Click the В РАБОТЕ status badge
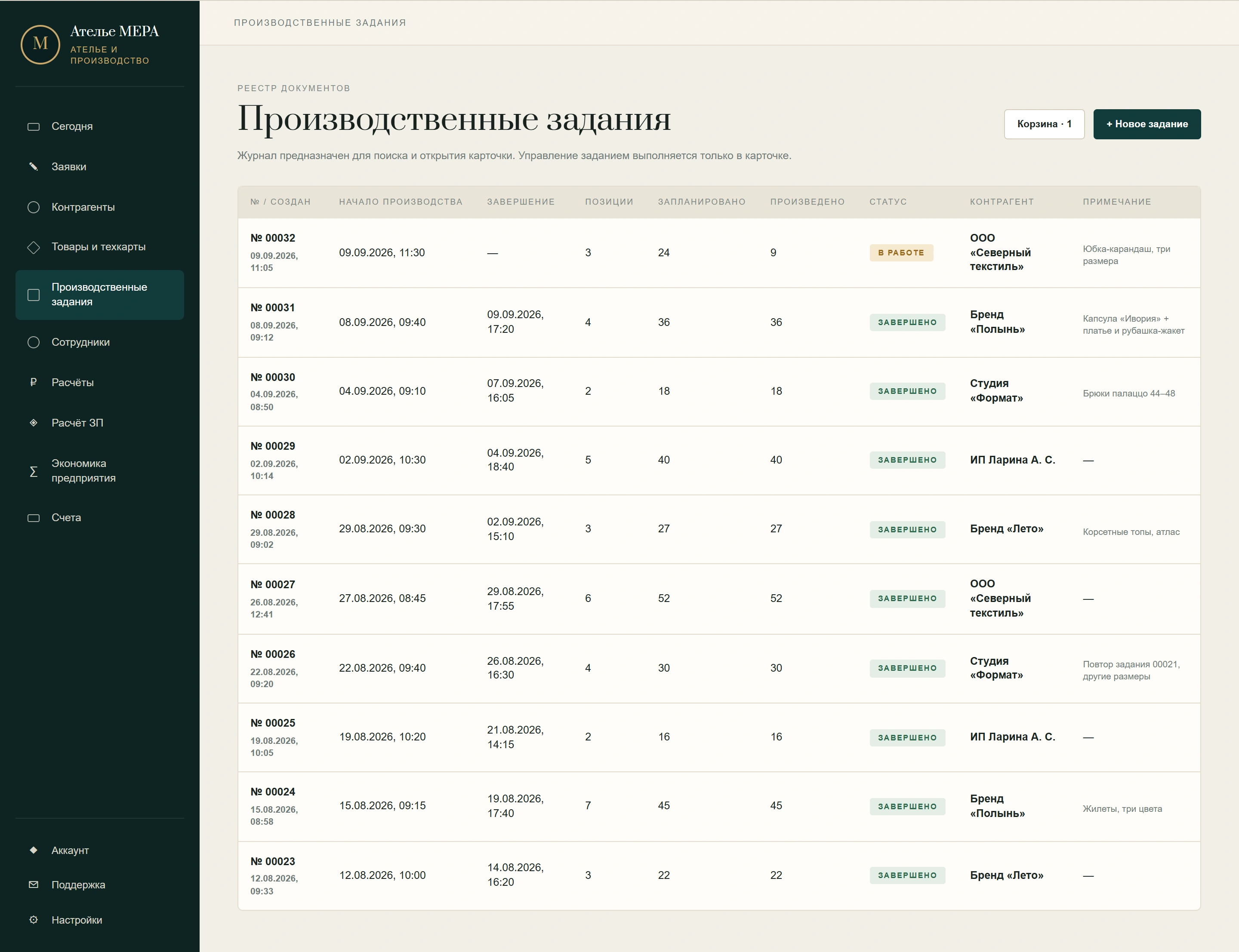Viewport: 1239px width, 952px height. click(901, 253)
